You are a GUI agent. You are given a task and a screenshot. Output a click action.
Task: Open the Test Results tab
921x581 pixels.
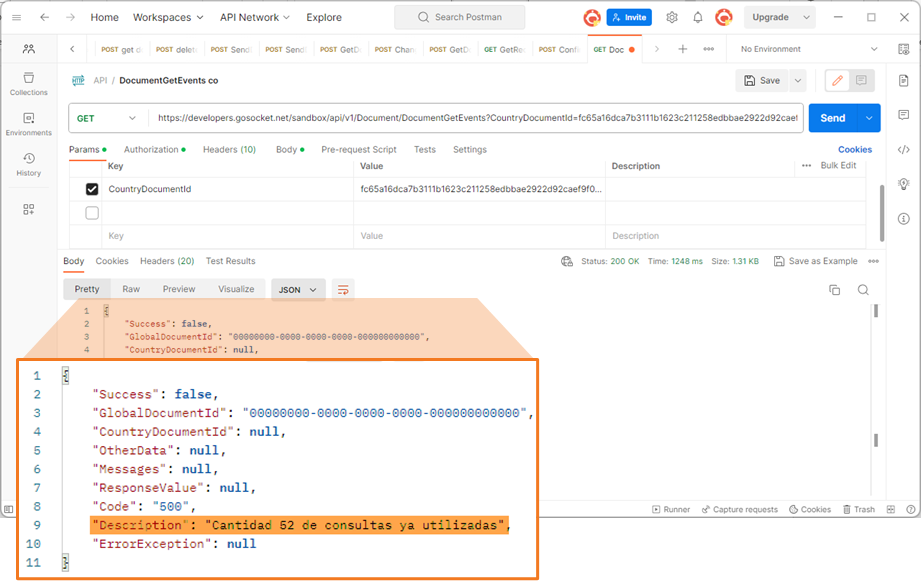click(230, 261)
